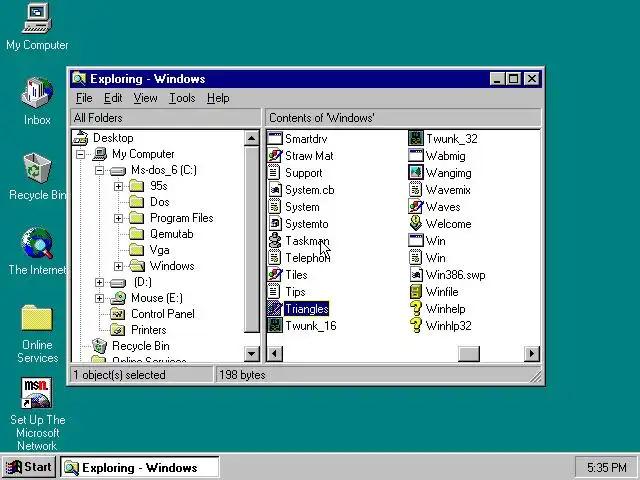Image resolution: width=640 pixels, height=480 pixels.
Task: Select the Taskman program icon
Action: pyautogui.click(x=275, y=241)
